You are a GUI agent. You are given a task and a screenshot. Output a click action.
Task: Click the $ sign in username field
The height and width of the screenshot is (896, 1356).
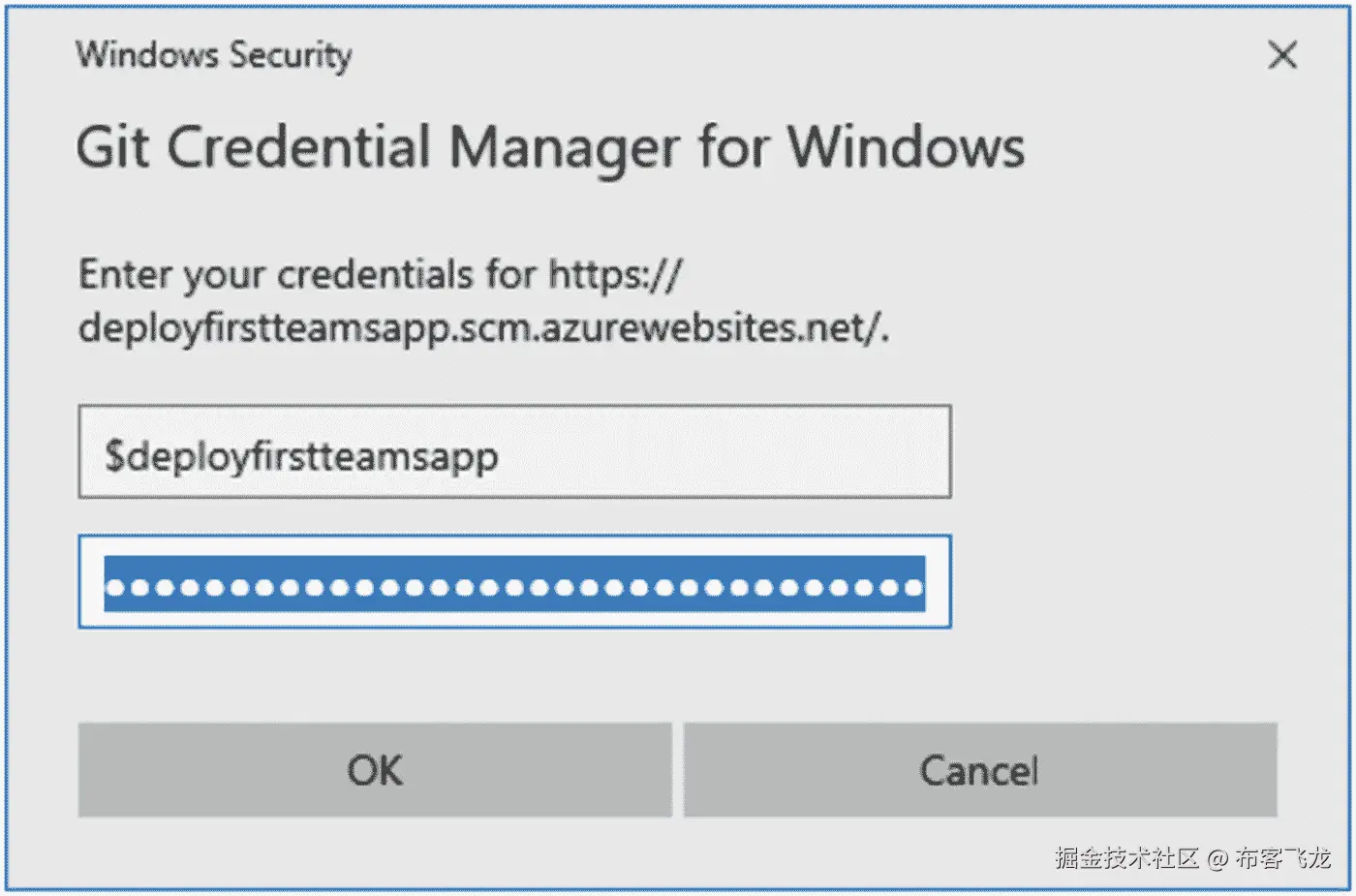pos(115,455)
